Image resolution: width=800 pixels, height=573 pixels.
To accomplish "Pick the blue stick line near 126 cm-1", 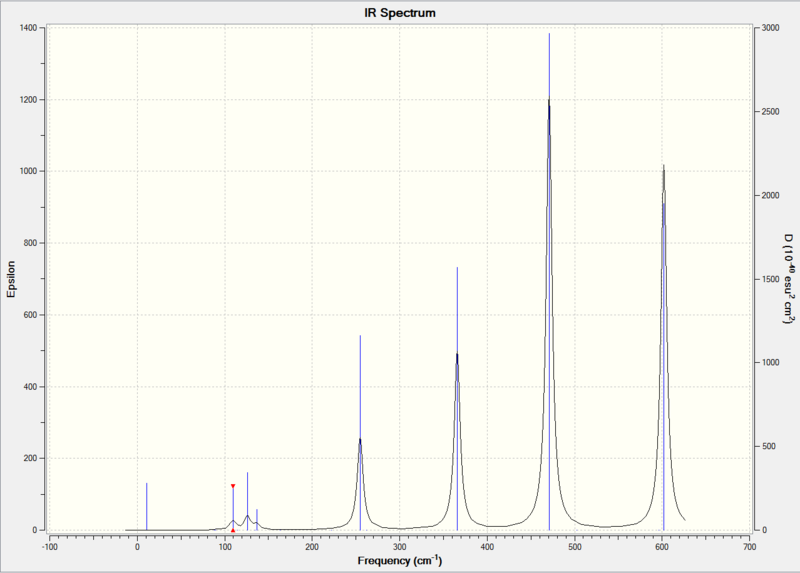I will (247, 501).
